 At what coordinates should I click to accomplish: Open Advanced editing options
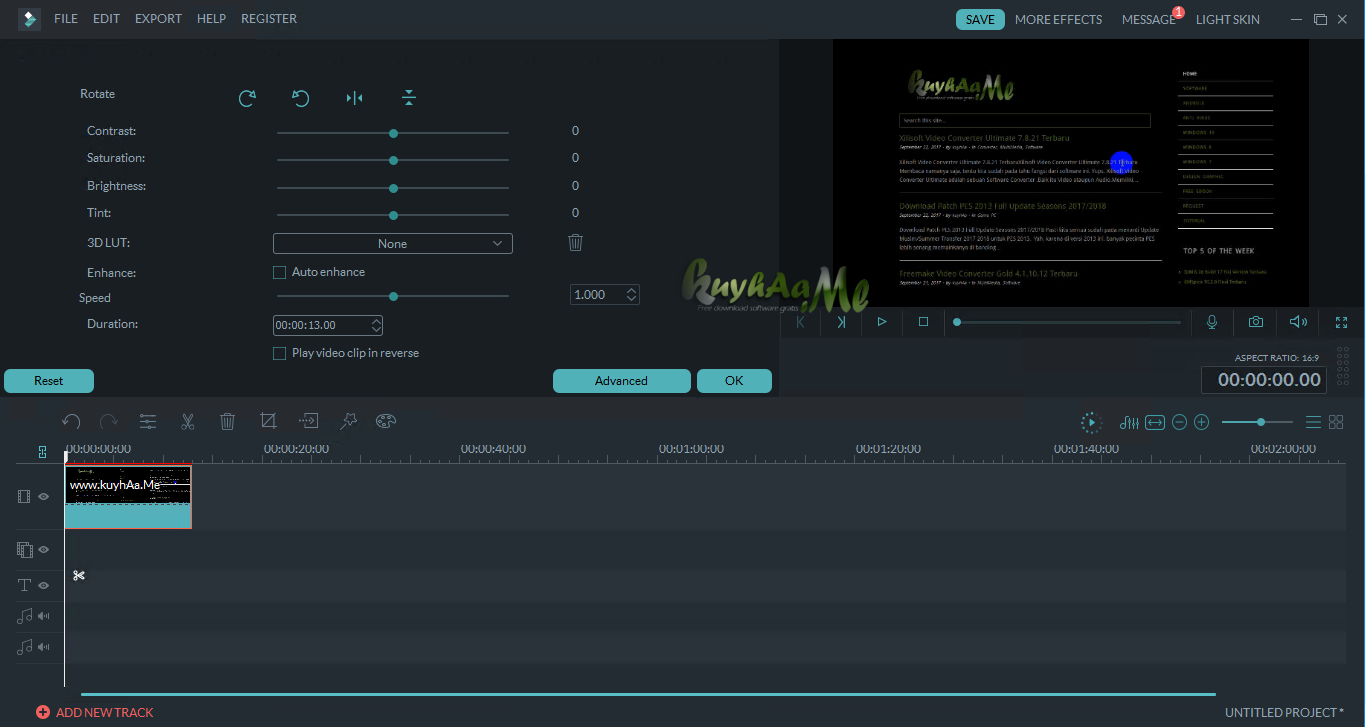[622, 381]
